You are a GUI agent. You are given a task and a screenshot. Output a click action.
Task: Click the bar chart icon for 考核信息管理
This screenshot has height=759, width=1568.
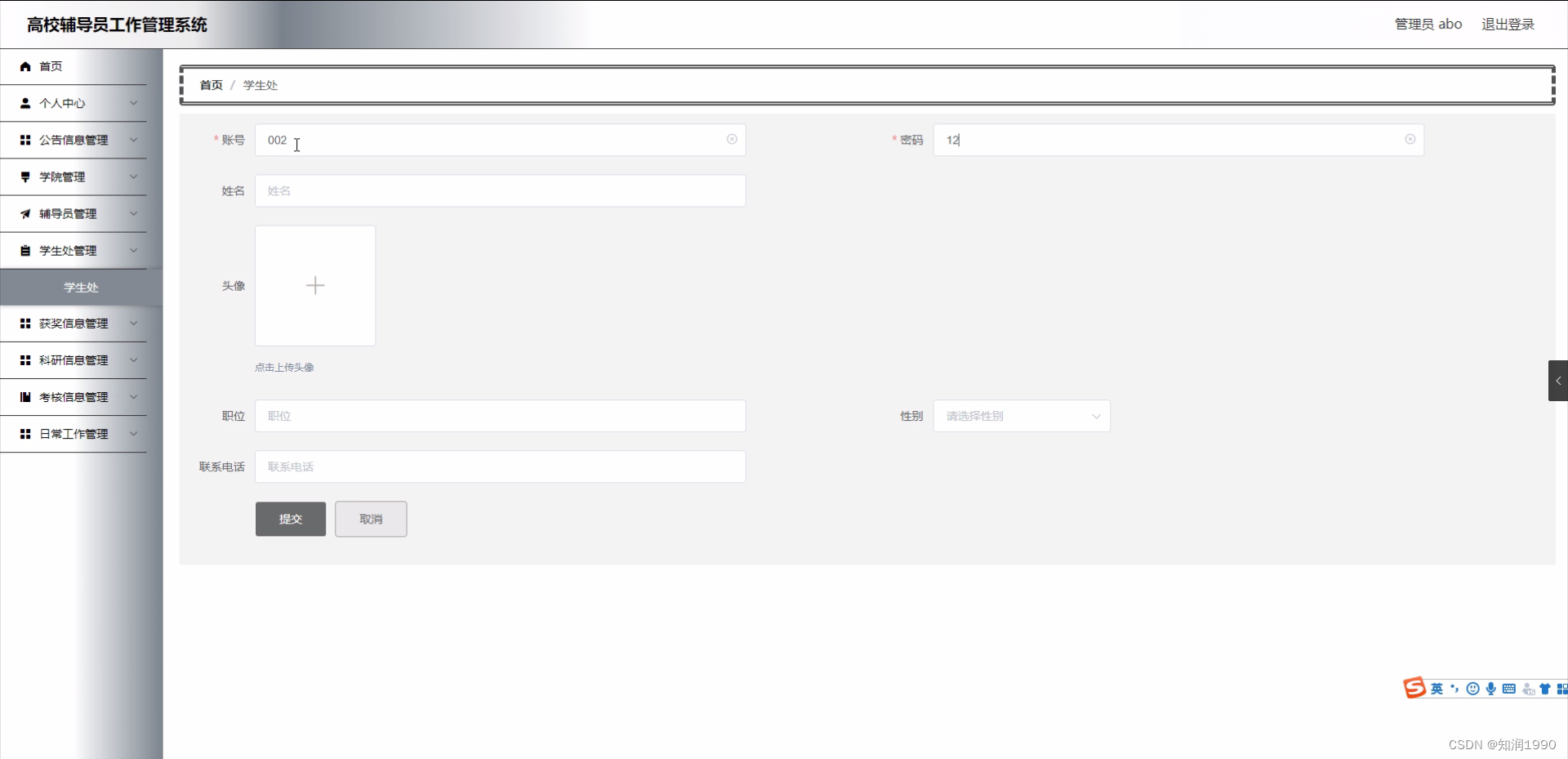pos(24,396)
